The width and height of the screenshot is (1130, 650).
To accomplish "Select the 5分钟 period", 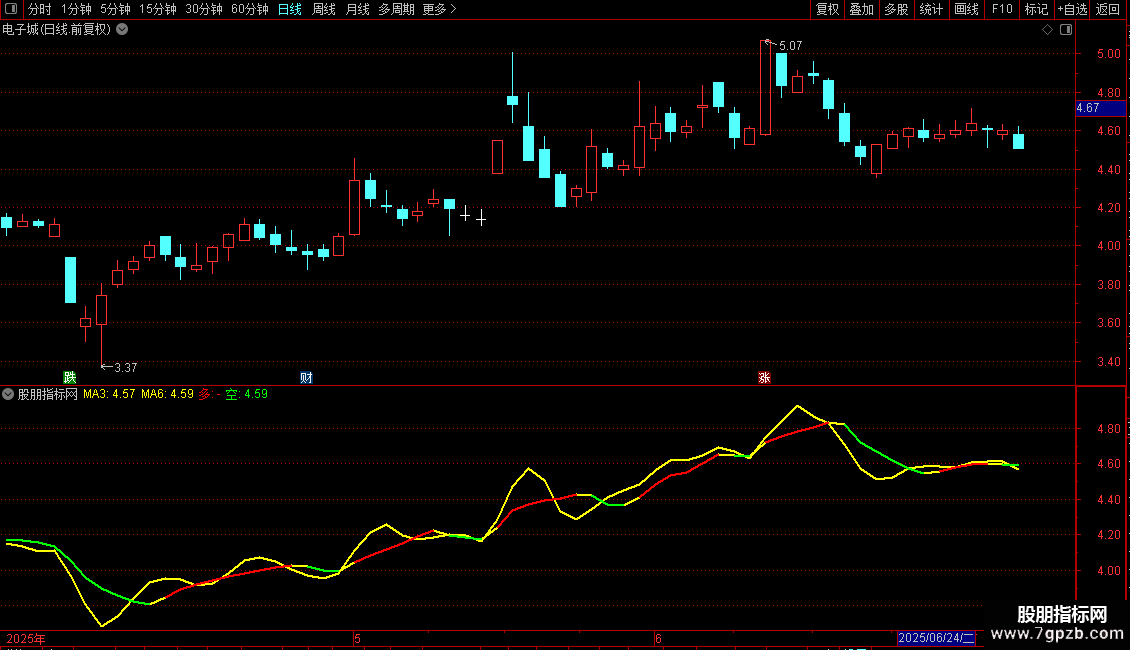I will click(x=115, y=9).
